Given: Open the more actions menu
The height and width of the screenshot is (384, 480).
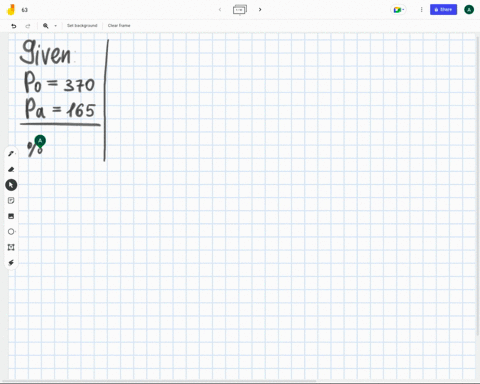Looking at the screenshot, I should (421, 10).
